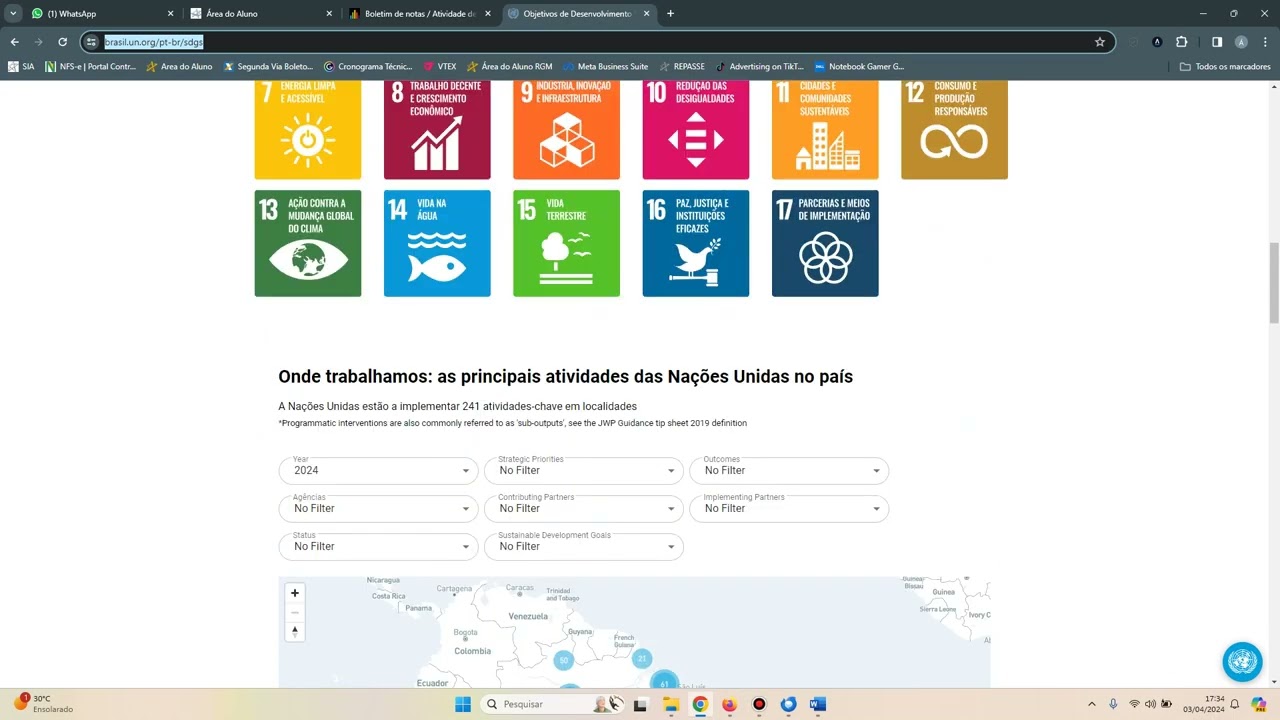Reset map bearing with compass button
Screen dimensions: 1280x720
[295, 631]
